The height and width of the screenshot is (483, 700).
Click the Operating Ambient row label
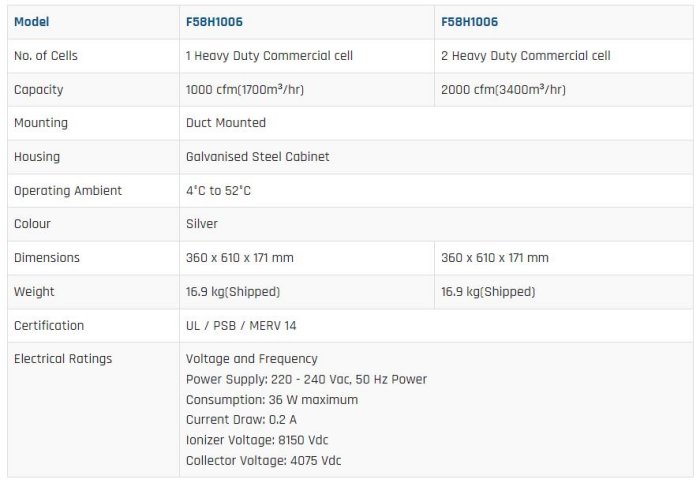tap(68, 191)
